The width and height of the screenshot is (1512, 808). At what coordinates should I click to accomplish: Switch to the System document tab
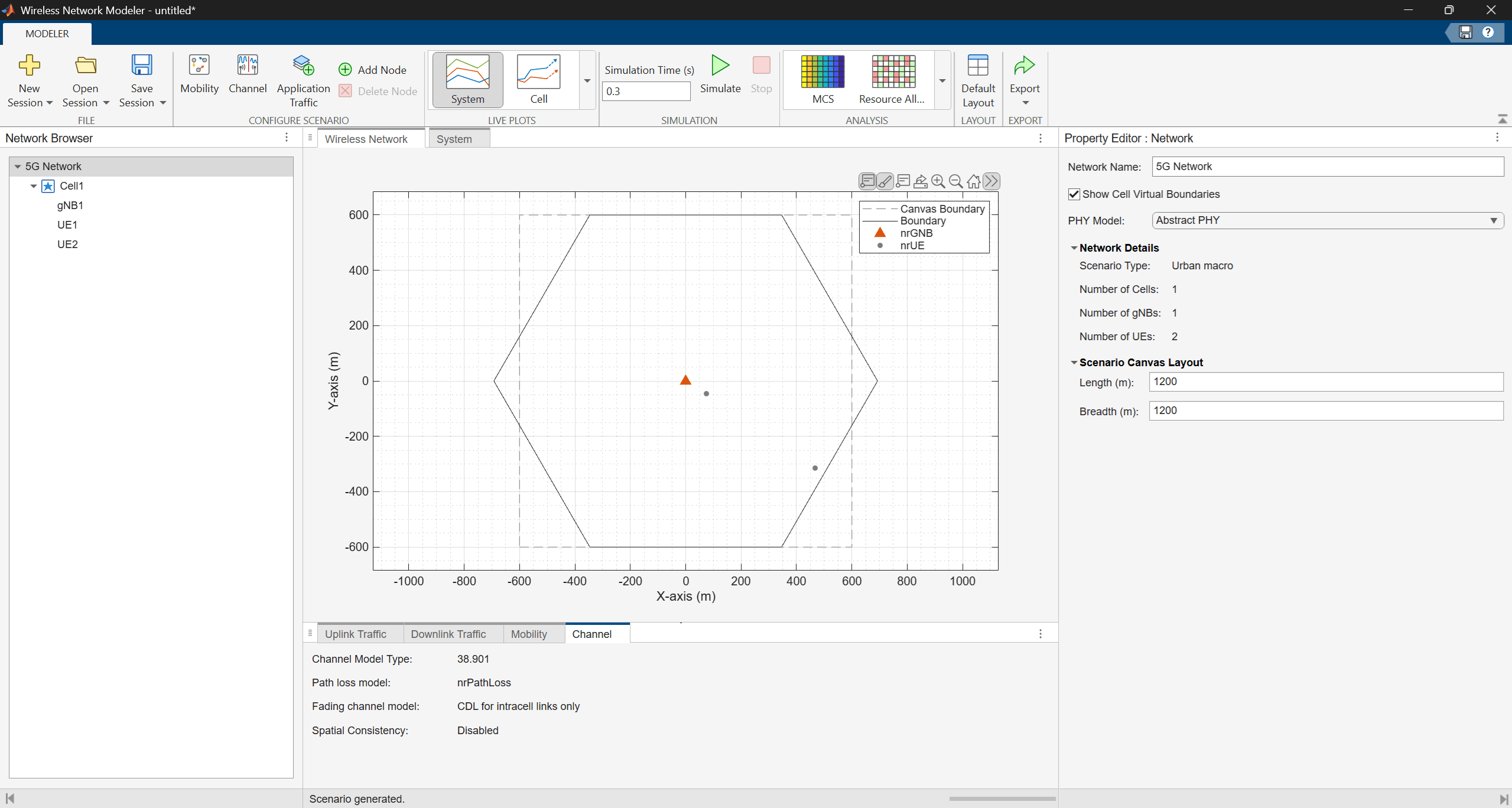point(454,139)
